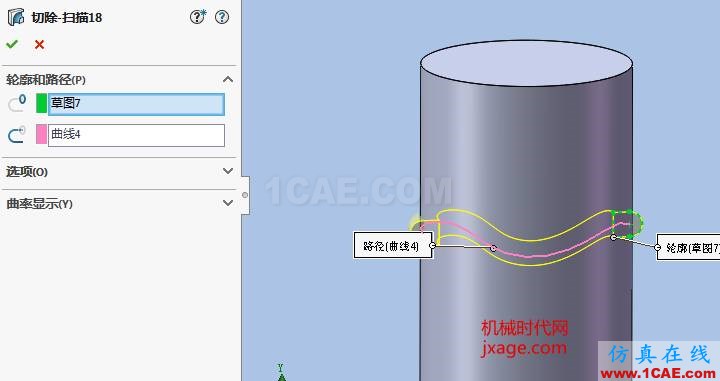The image size is (720, 381).
Task: Click the panel collapse handle on divider
Action: [x=245, y=195]
